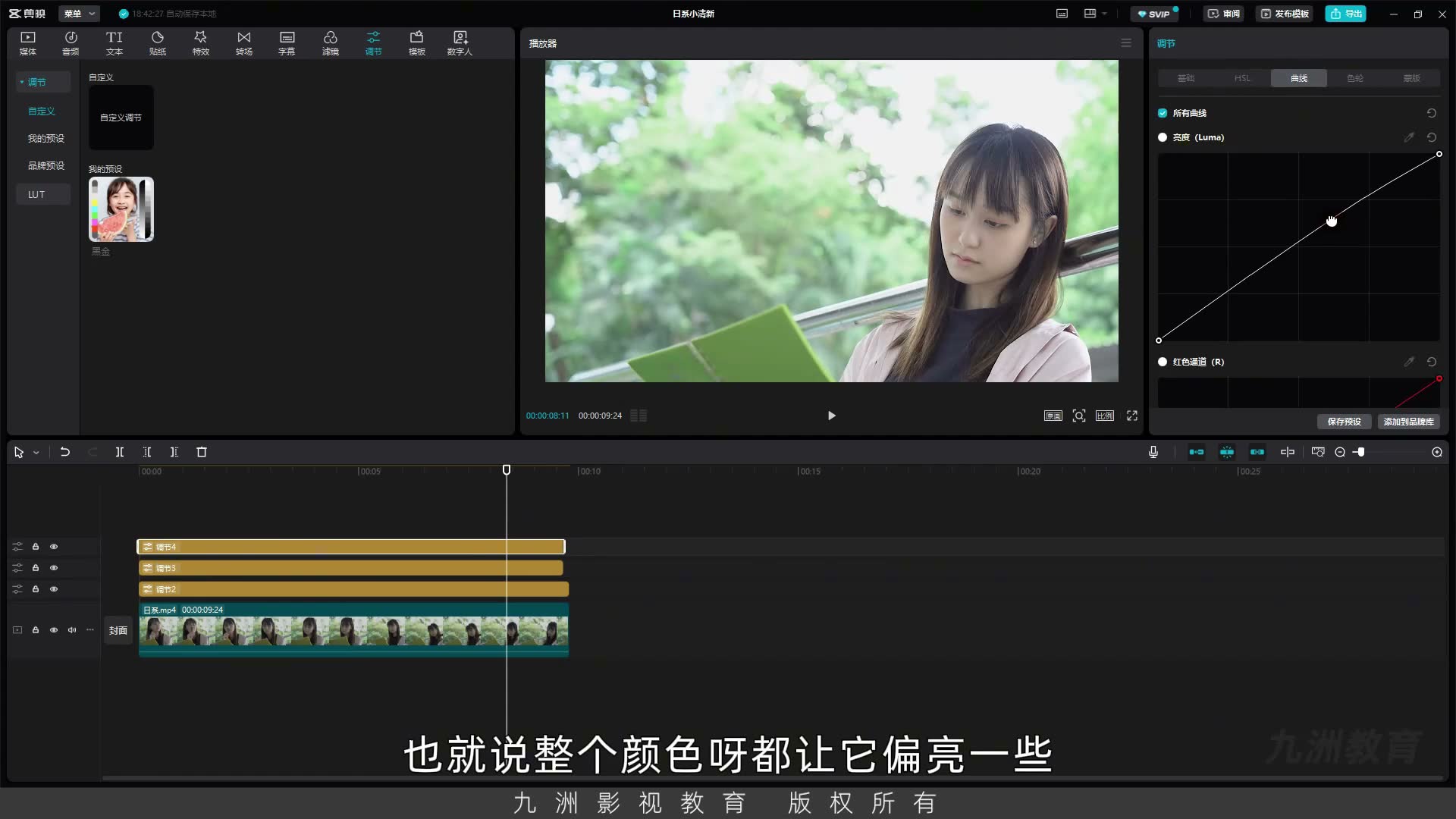
Task: Hide the 调节4 track with eye icon
Action: tap(54, 547)
